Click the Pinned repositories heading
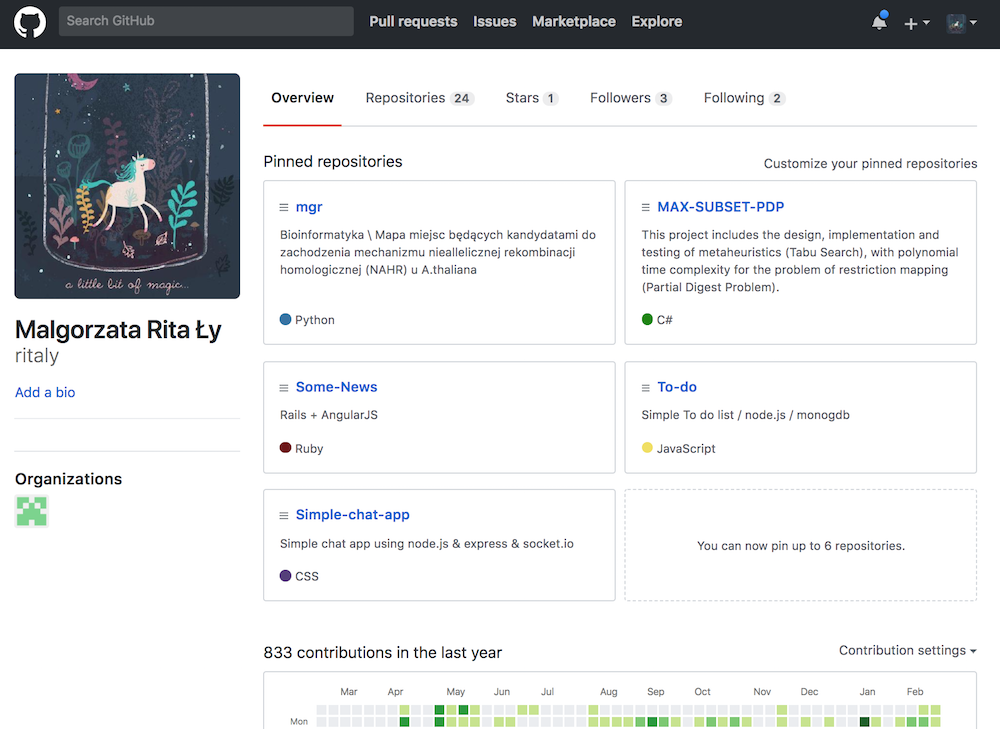 coord(333,162)
